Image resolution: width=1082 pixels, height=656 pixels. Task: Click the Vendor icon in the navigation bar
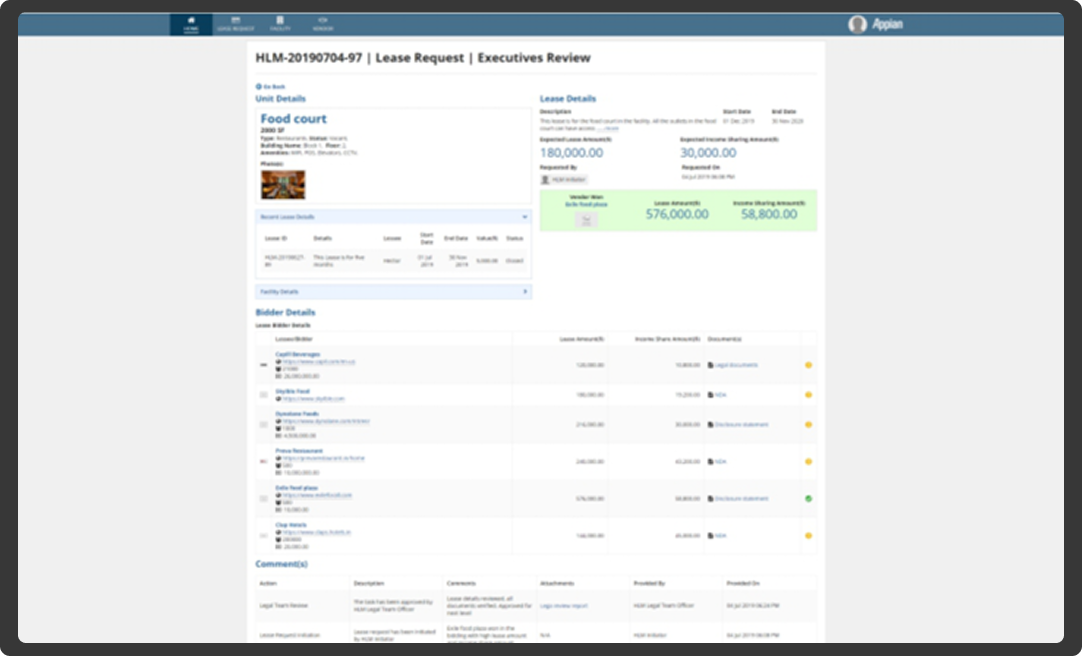click(x=325, y=23)
